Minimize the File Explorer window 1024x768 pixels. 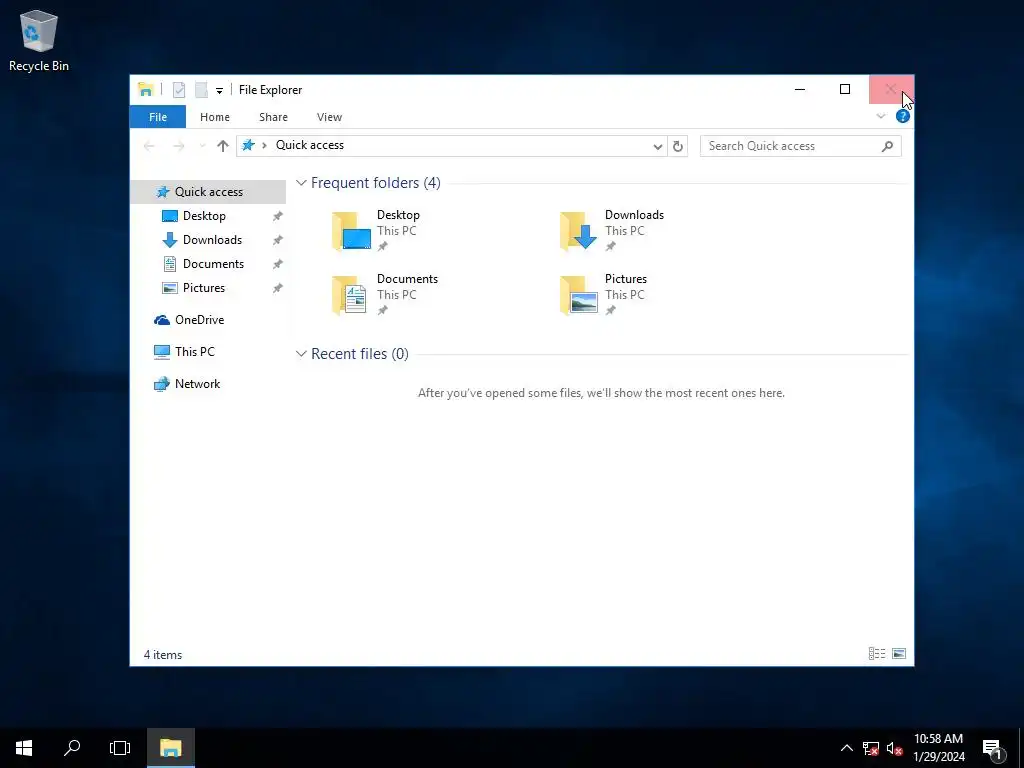coord(800,89)
